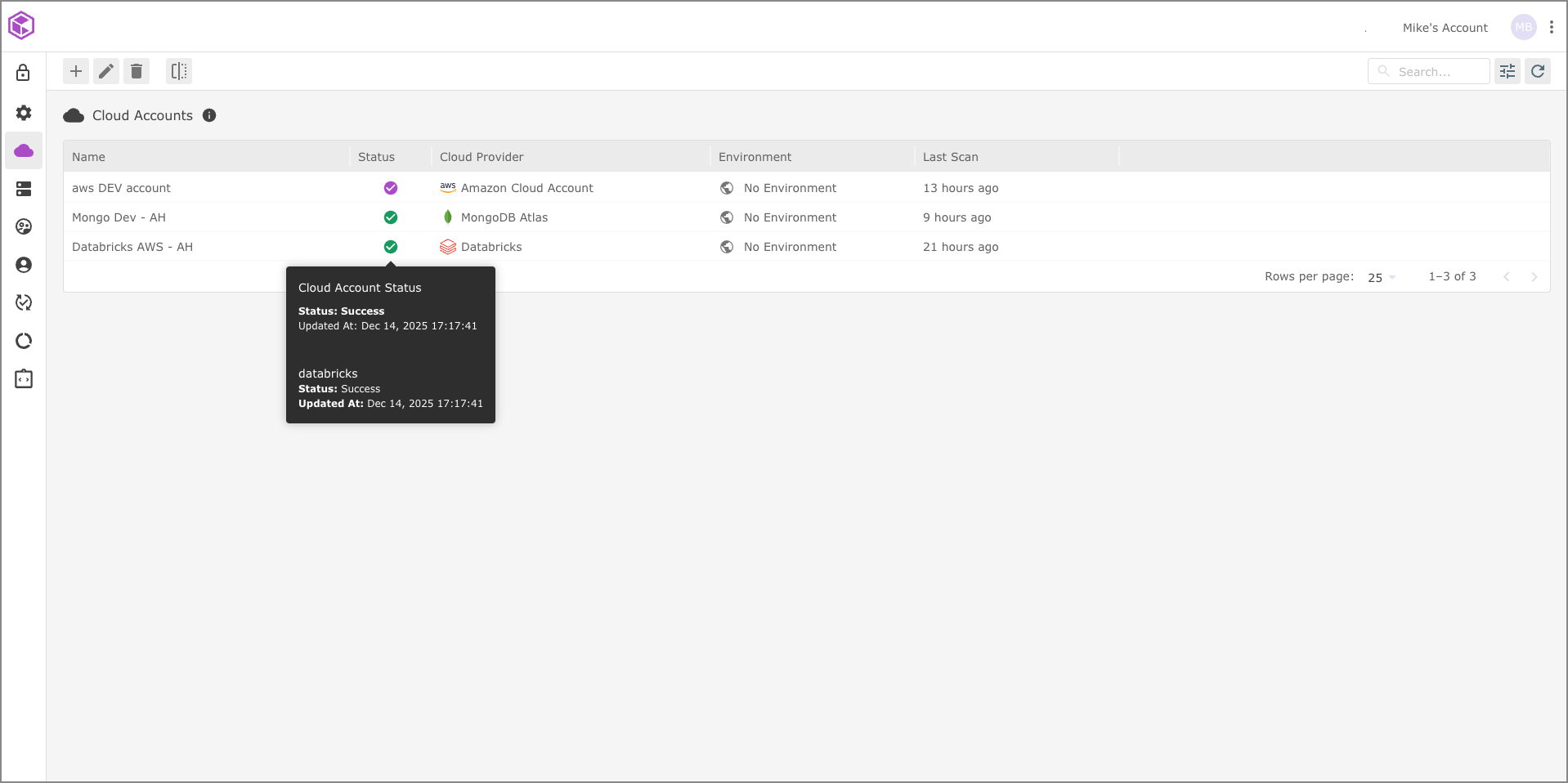Open the rows per page dropdown

pyautogui.click(x=1382, y=277)
